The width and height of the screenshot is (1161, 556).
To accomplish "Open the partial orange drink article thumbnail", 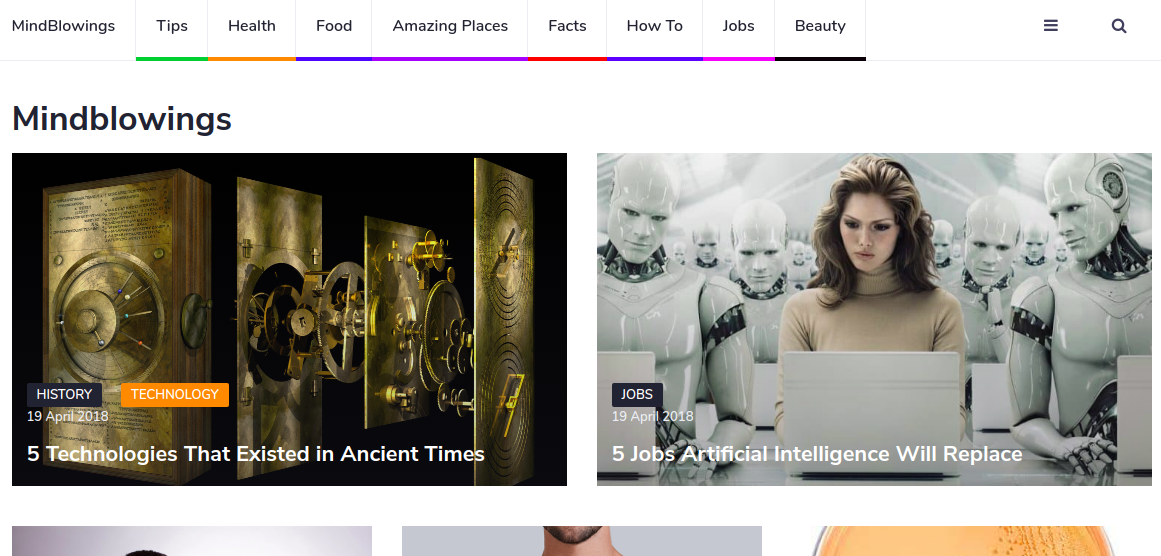I will pos(971,541).
